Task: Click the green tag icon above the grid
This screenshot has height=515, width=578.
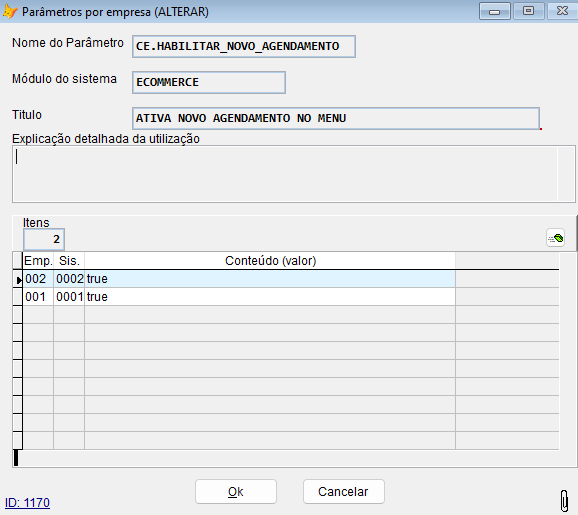Action: tap(556, 238)
